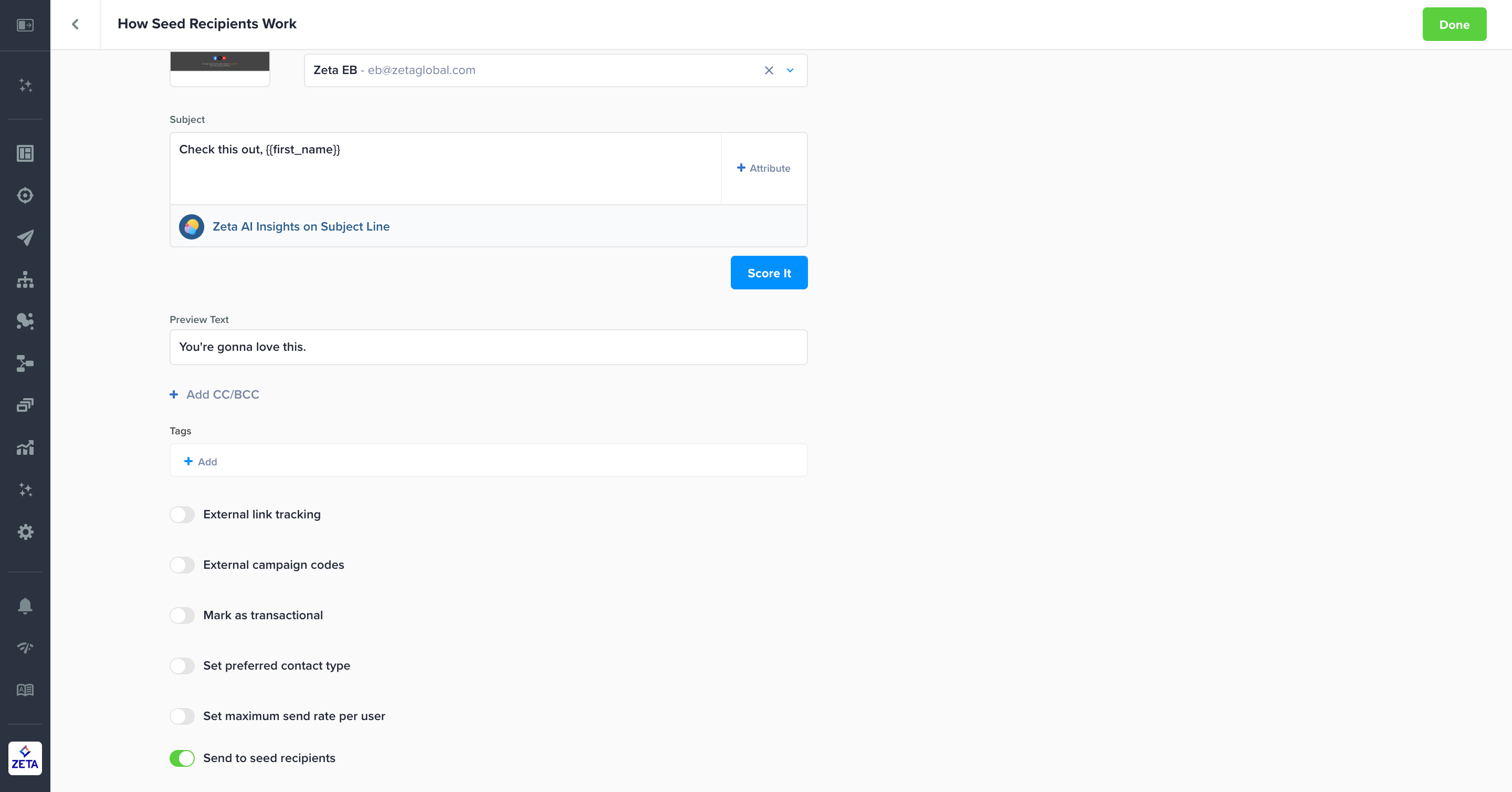Open the settings gear in sidebar
This screenshot has width=1512, height=792.
coord(25,532)
